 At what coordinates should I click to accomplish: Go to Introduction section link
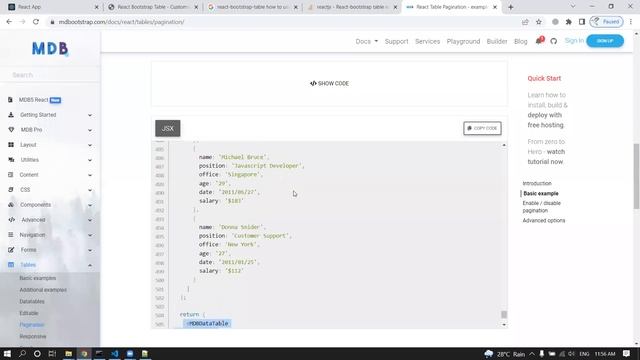537,183
